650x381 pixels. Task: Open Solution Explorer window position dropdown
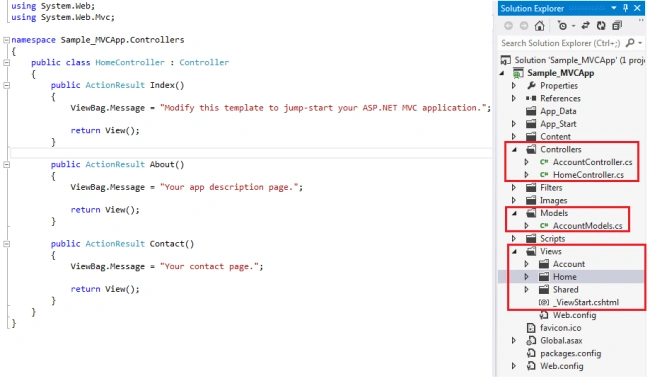click(614, 8)
